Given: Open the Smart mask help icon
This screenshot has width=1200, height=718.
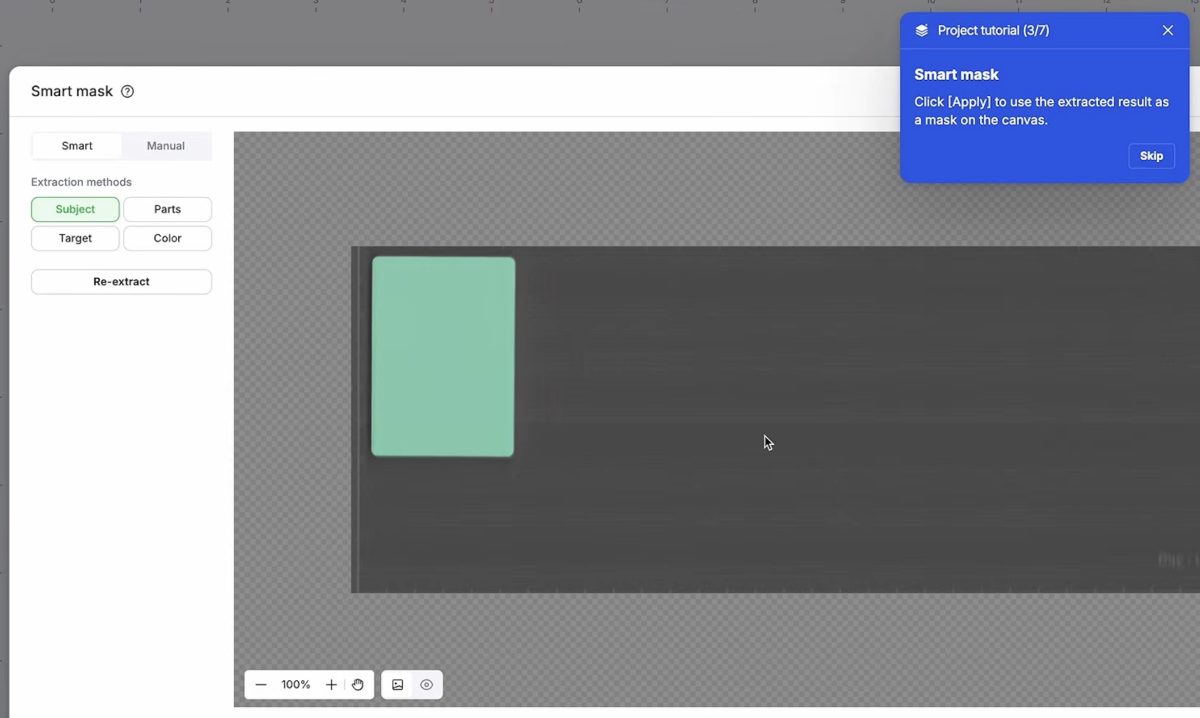Looking at the screenshot, I should click(x=127, y=91).
